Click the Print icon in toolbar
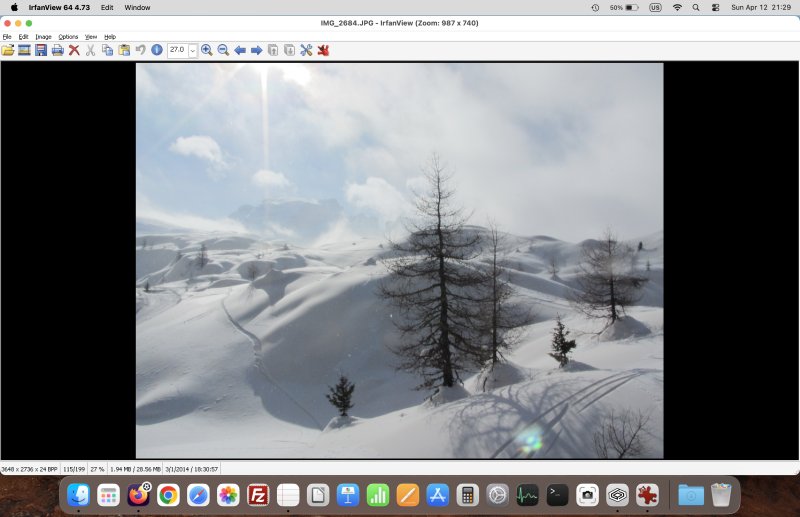 point(57,50)
